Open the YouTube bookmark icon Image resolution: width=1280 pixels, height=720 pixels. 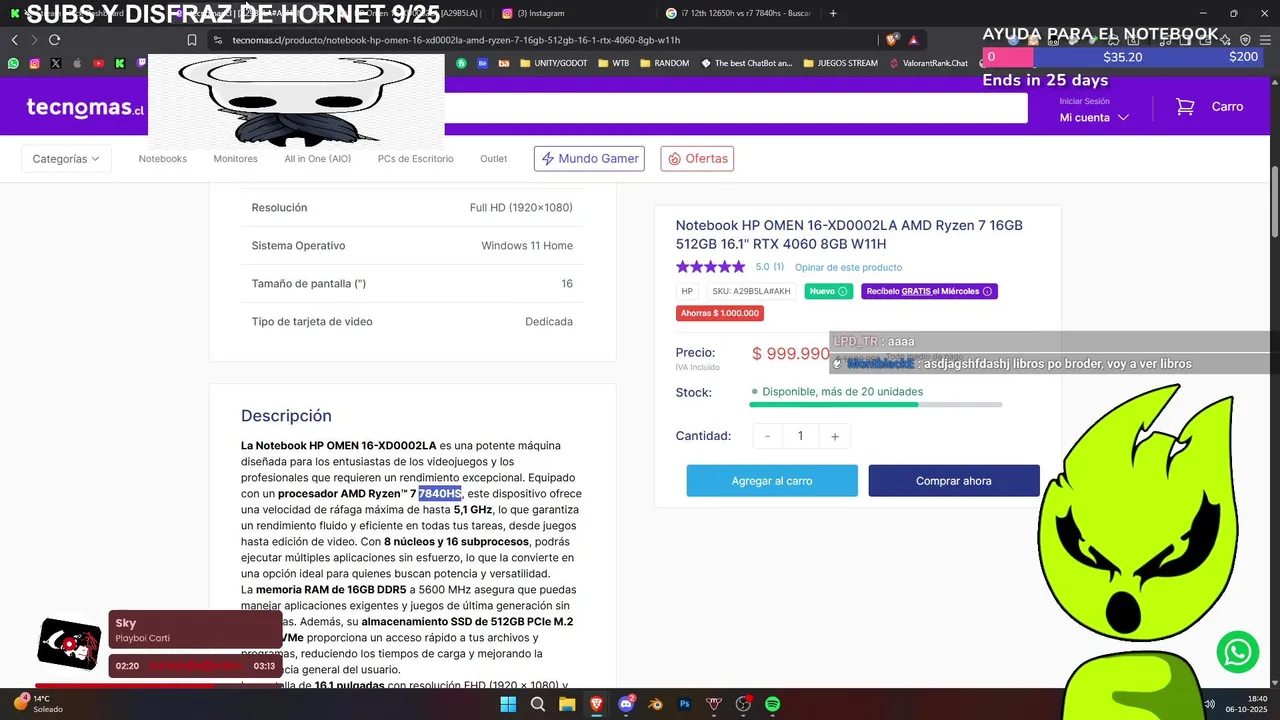98,63
